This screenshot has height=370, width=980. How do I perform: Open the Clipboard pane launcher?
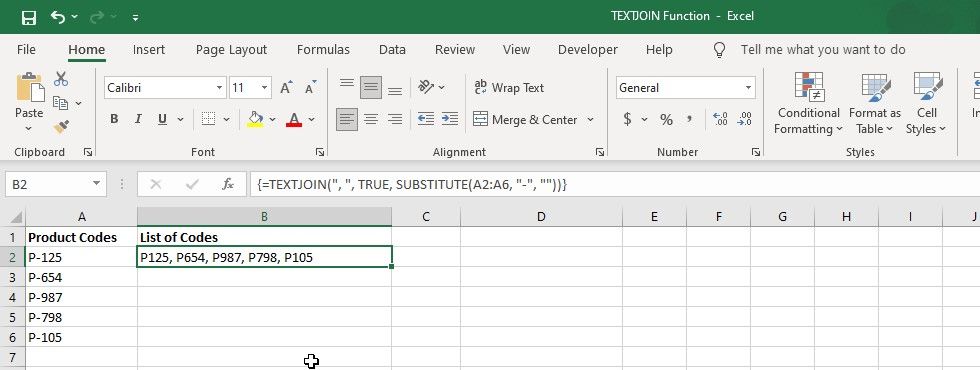coord(88,152)
